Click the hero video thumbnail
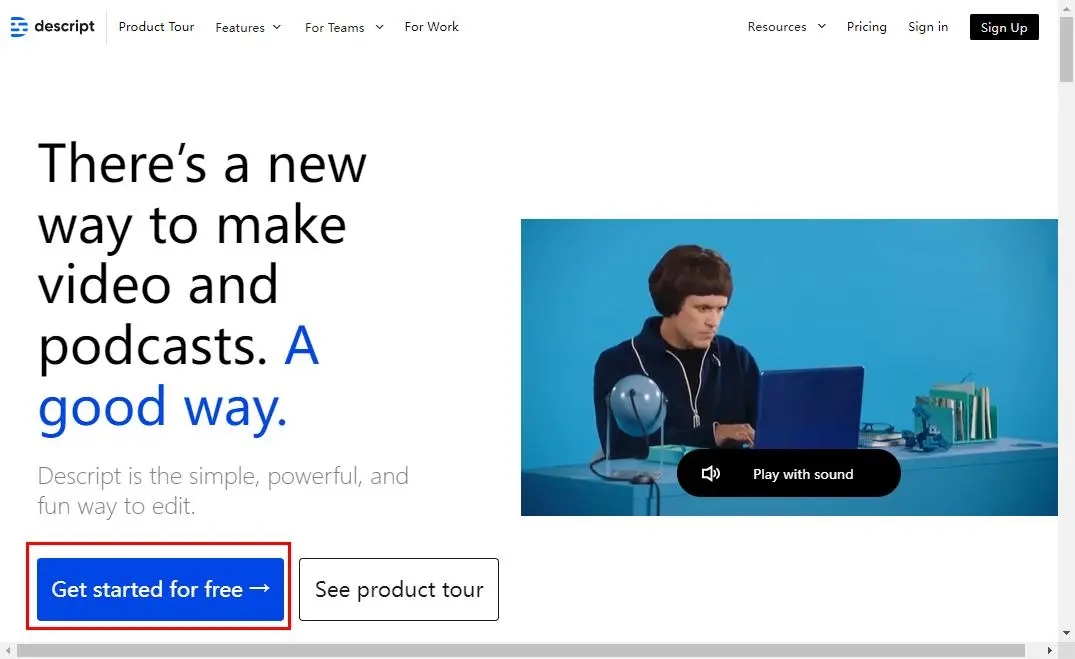This screenshot has height=659, width=1075. point(789,367)
